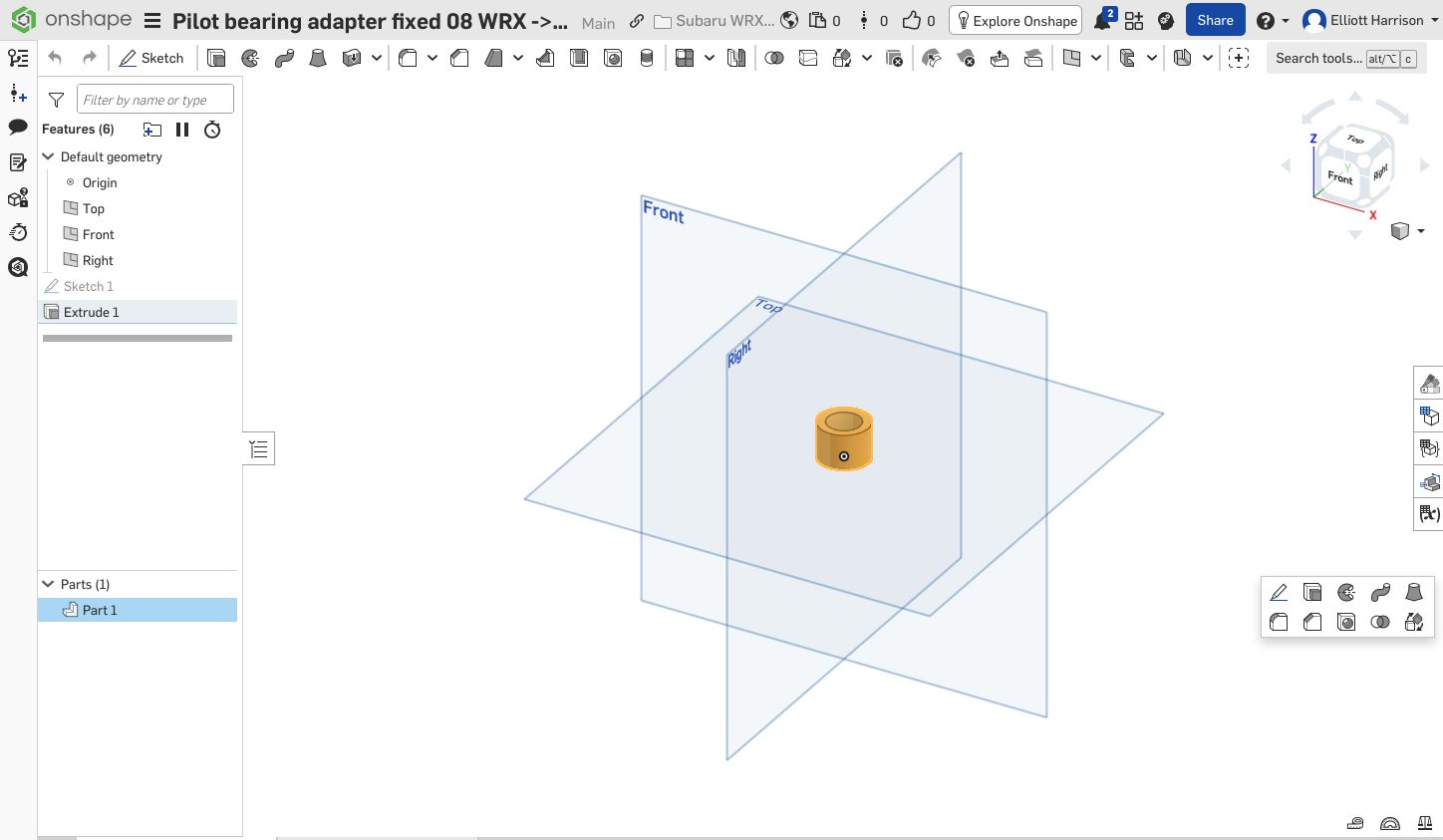Screen dimensions: 1443x840
Task: Select the Revolve tool in the top toolbar
Action: click(250, 59)
